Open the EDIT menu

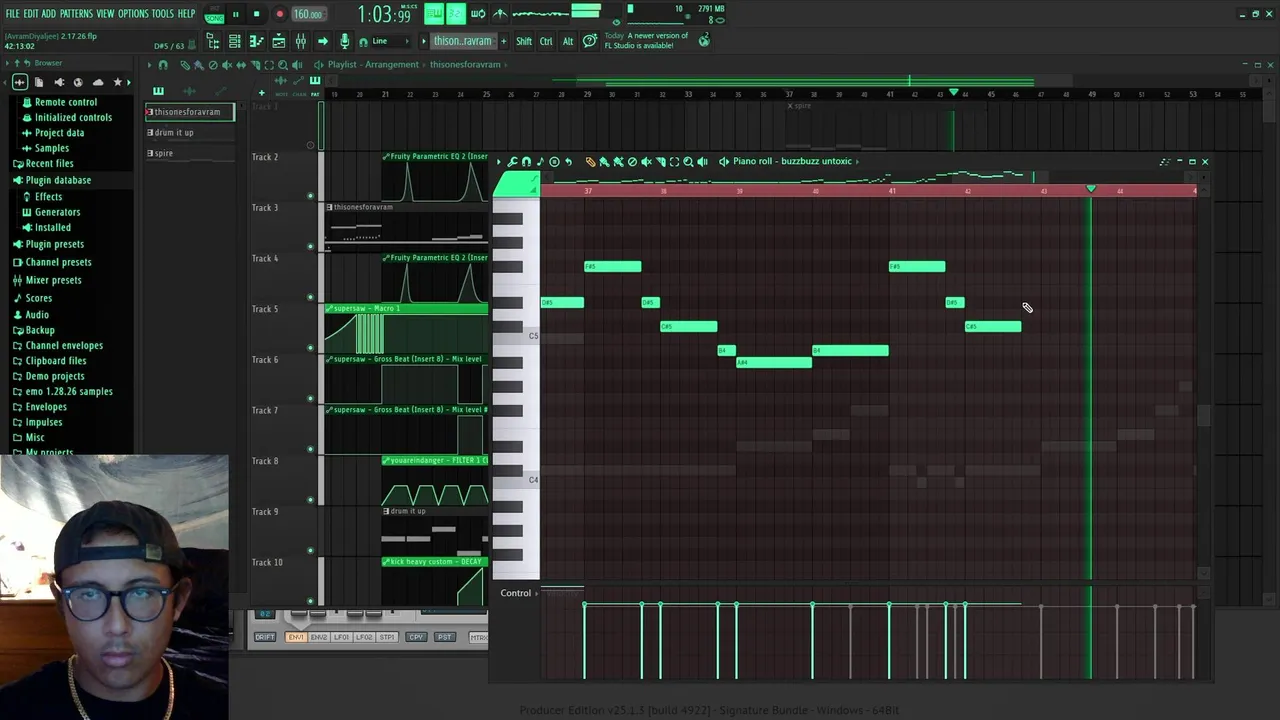[30, 13]
